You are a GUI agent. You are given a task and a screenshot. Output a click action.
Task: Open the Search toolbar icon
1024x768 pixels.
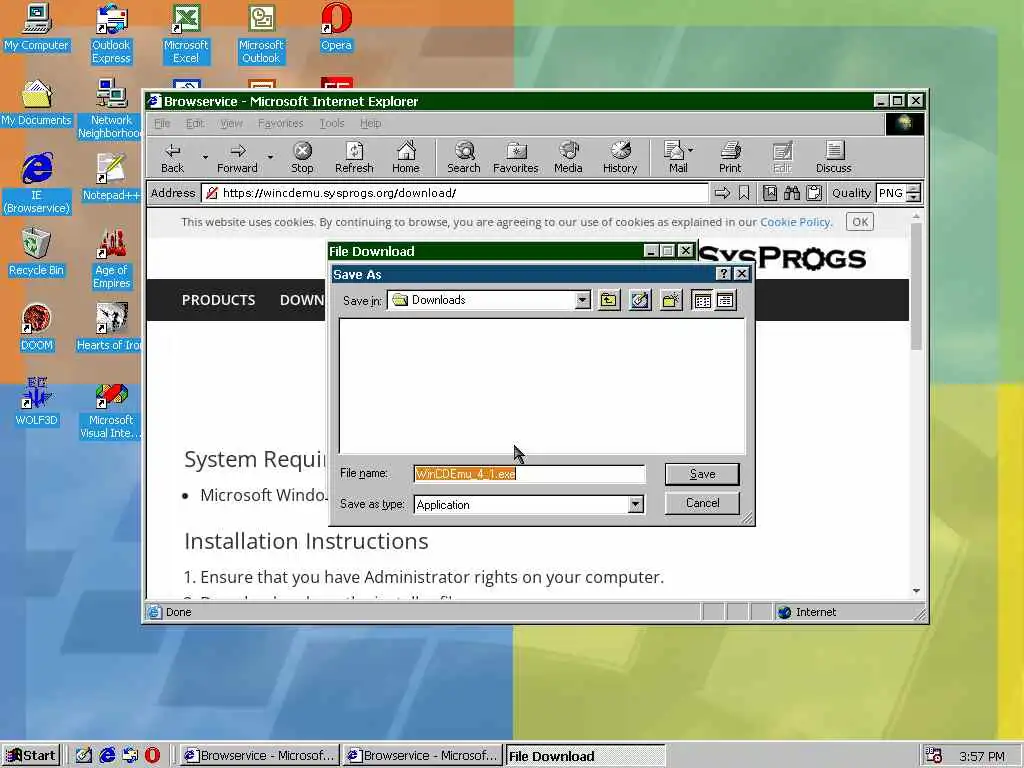(464, 157)
